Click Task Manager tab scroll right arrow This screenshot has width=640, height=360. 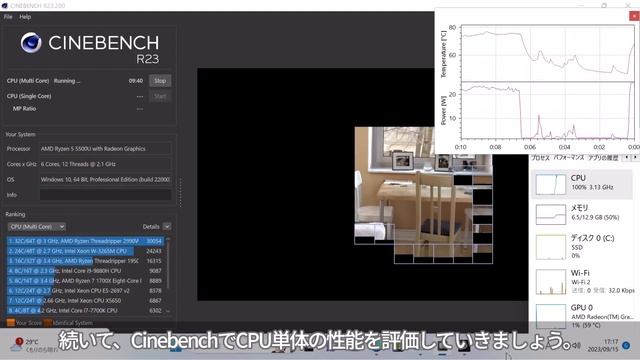(x=635, y=158)
